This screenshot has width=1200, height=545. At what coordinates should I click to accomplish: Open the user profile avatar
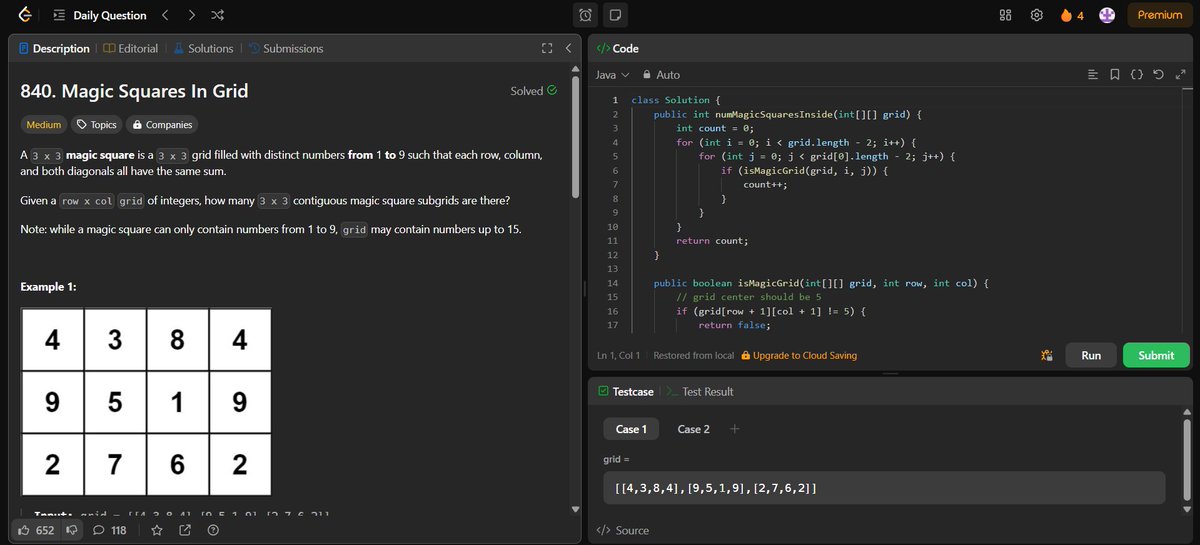point(1107,15)
